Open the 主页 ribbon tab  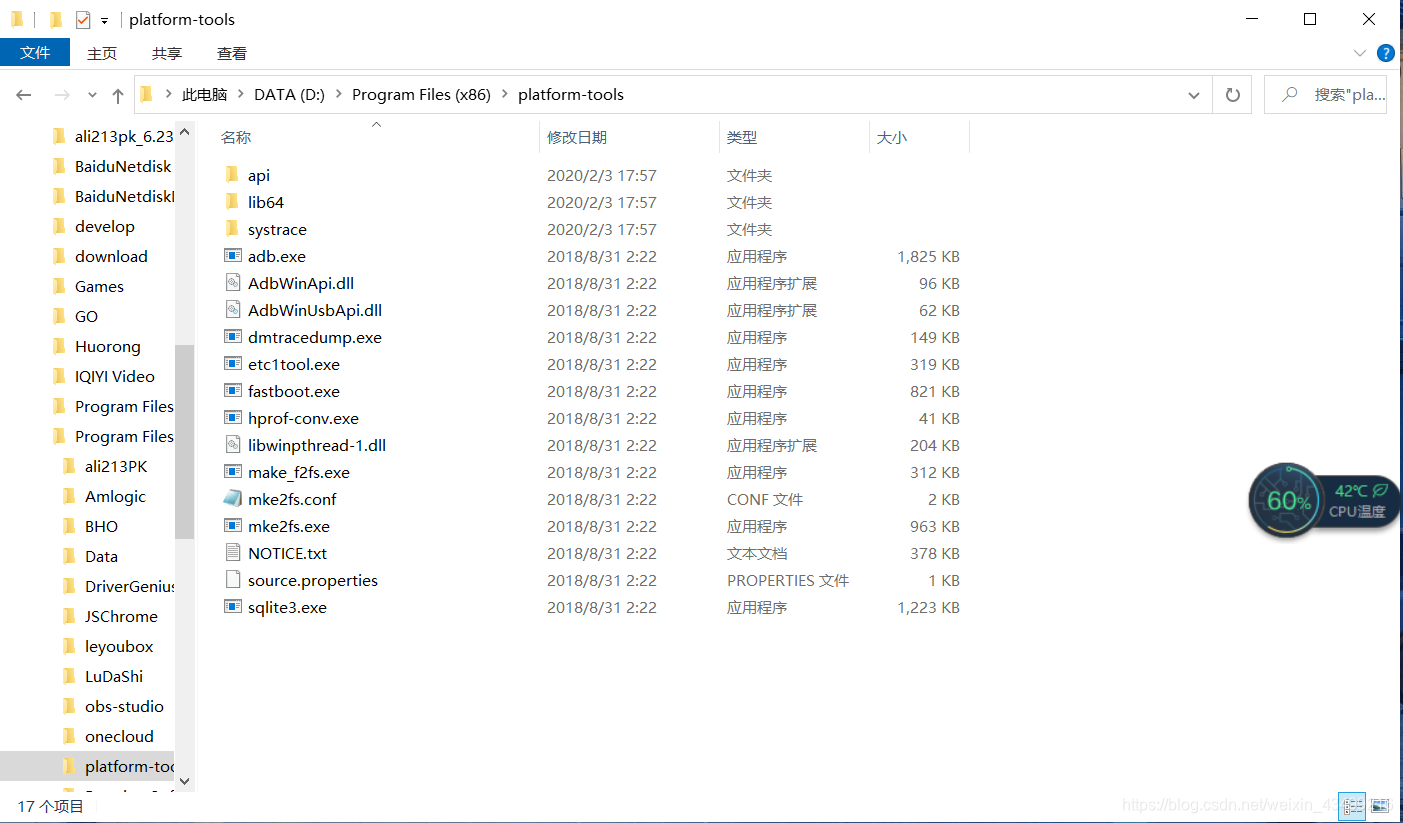coord(102,53)
